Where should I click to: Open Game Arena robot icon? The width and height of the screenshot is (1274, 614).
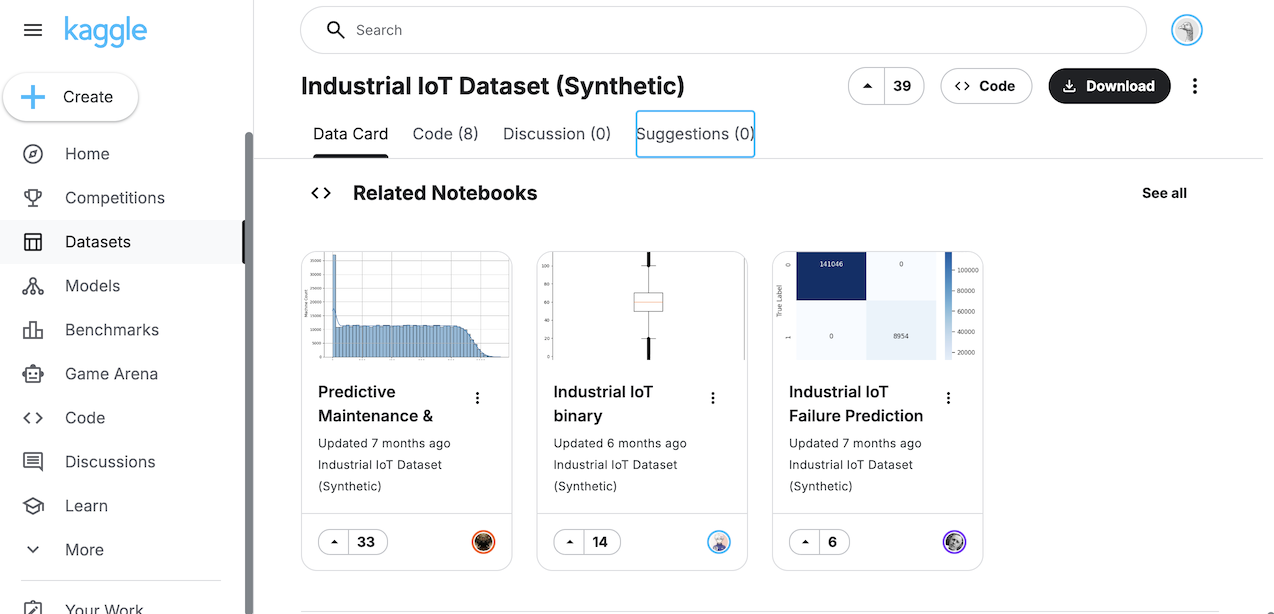point(33,374)
